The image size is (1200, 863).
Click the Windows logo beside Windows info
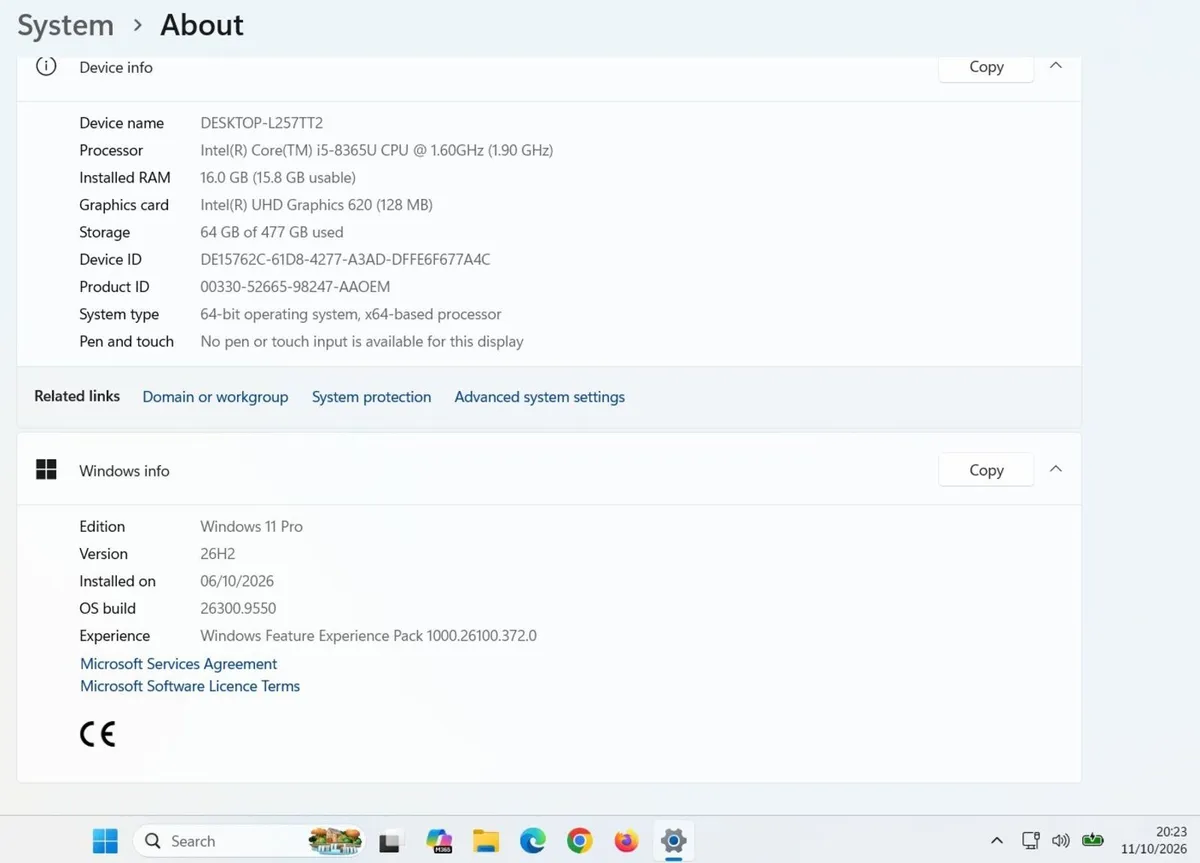tap(46, 469)
